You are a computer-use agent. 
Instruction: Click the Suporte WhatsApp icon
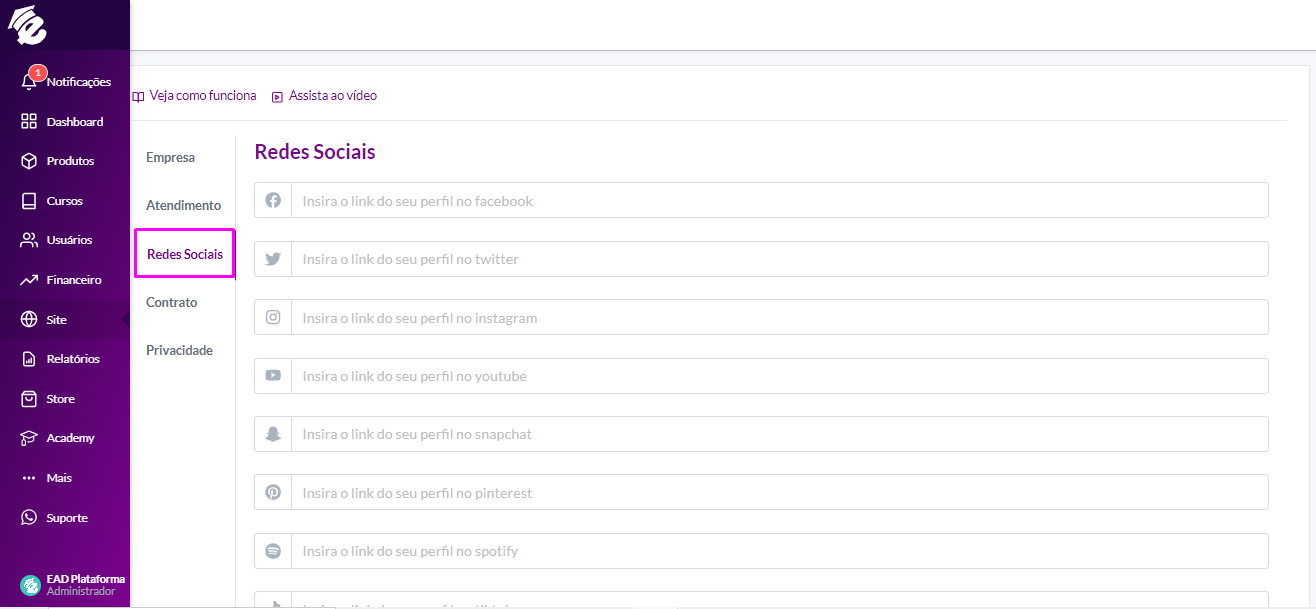[x=29, y=518]
